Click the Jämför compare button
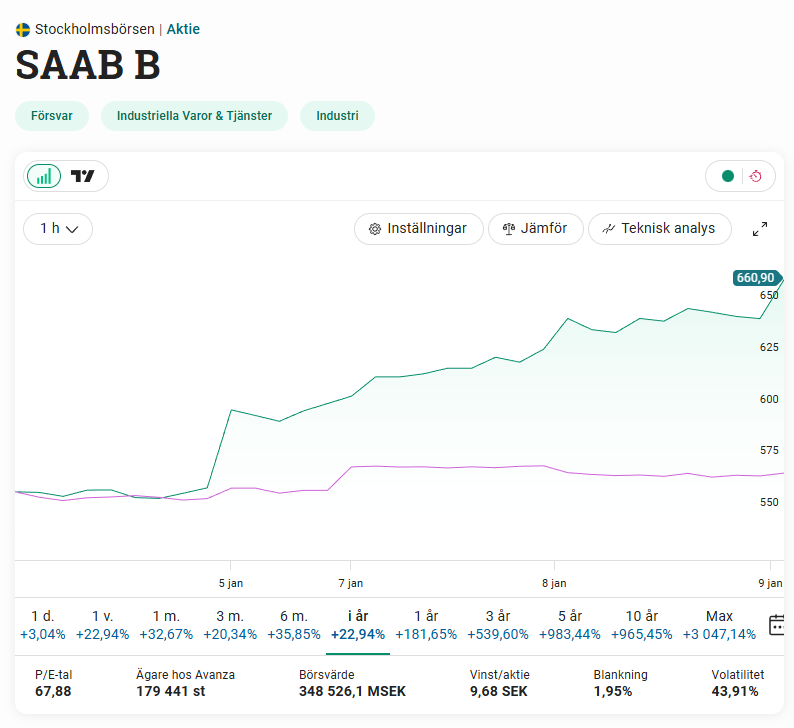This screenshot has width=794, height=728. point(535,229)
